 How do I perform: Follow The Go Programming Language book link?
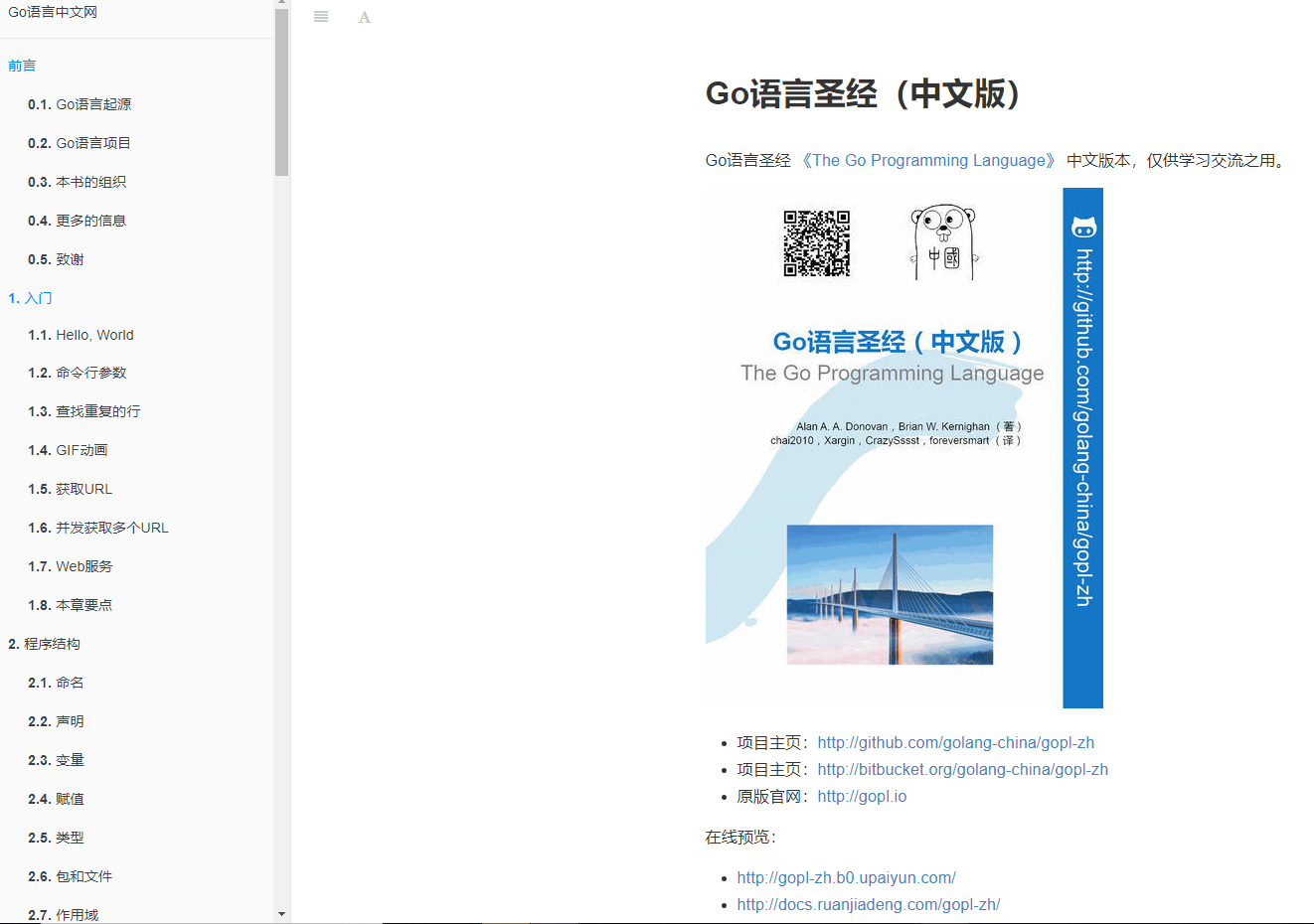click(x=929, y=160)
